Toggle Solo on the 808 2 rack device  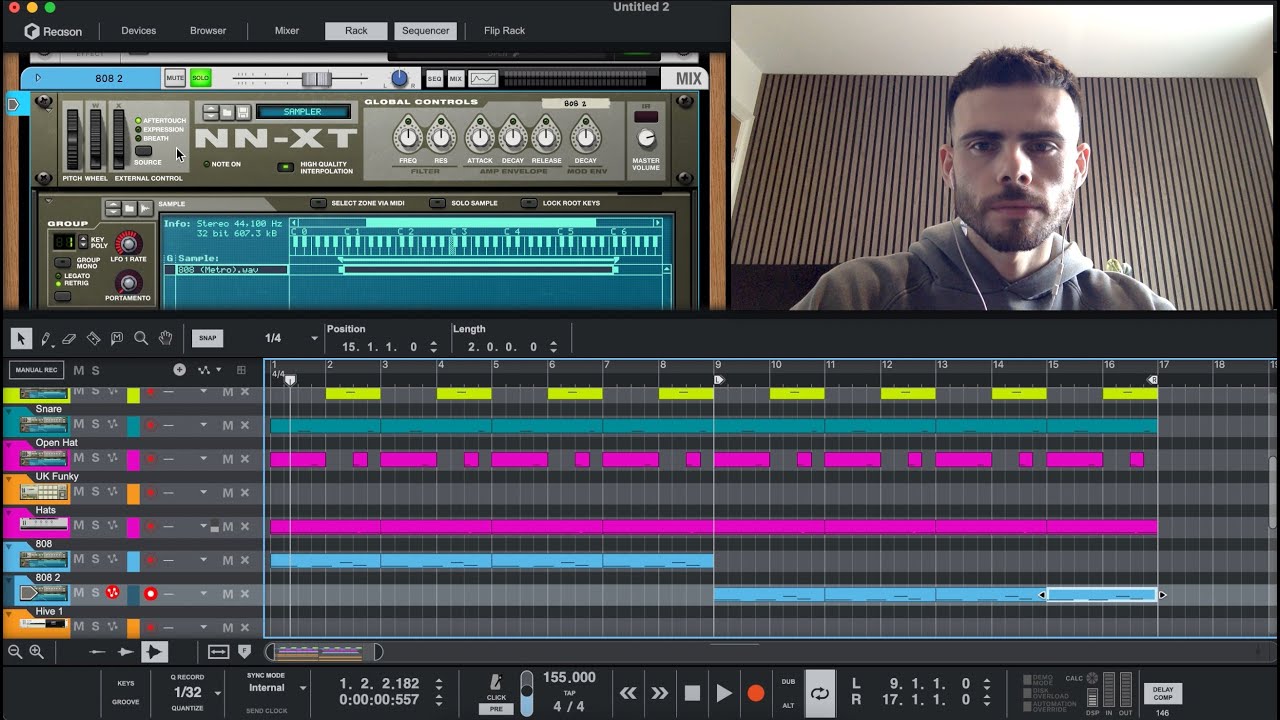click(x=201, y=78)
